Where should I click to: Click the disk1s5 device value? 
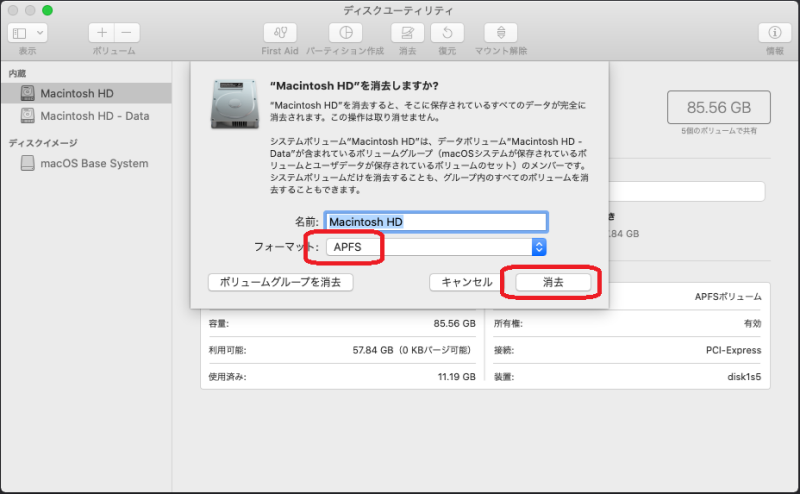click(744, 377)
